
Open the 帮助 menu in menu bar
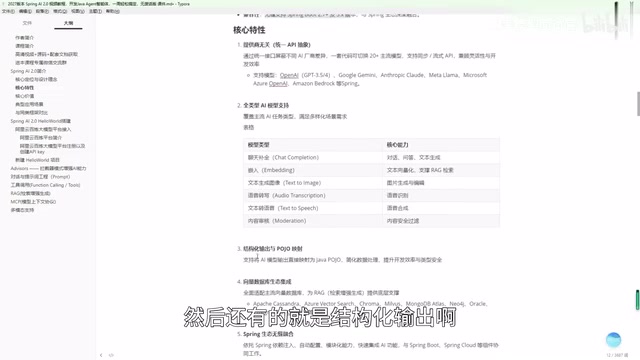click(x=113, y=11)
